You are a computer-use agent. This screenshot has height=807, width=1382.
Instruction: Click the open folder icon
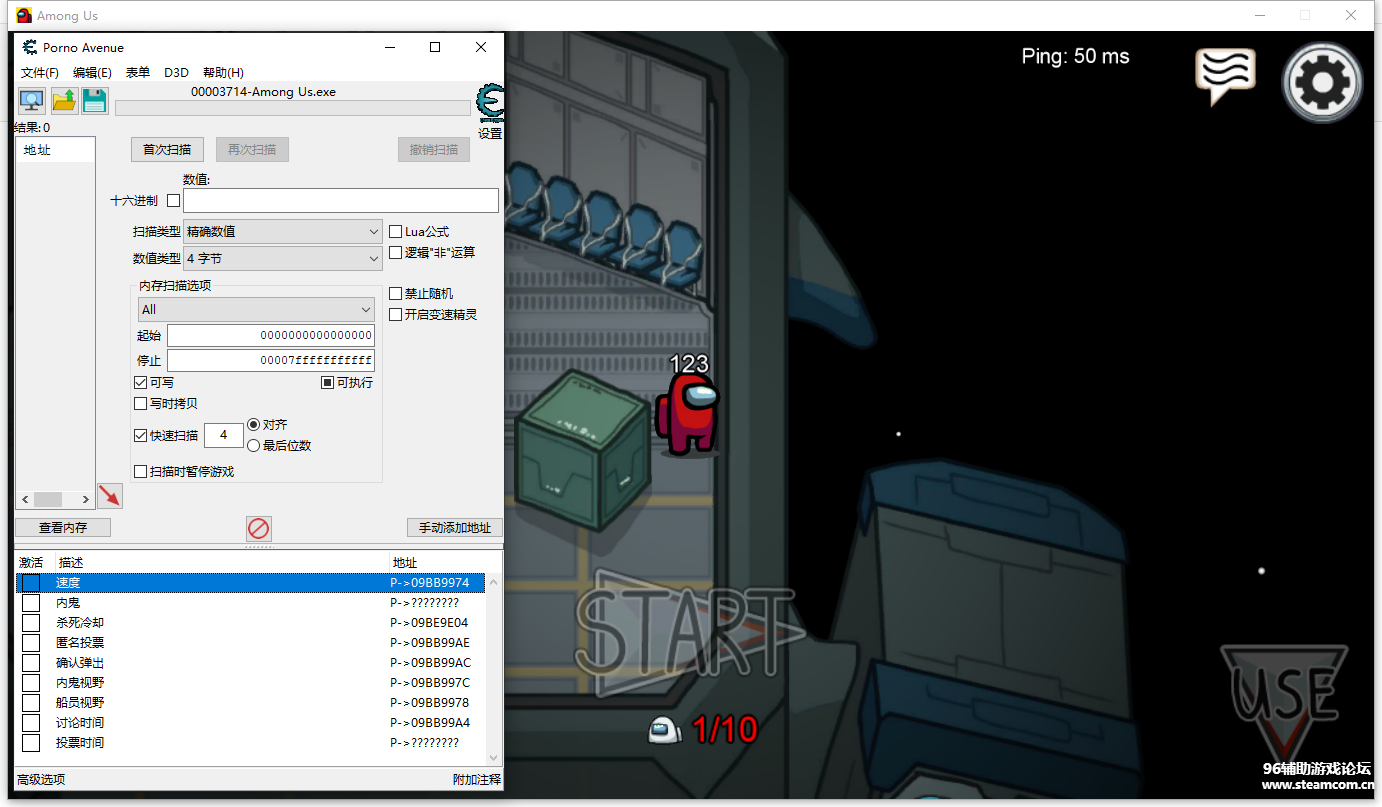pyautogui.click(x=64, y=101)
